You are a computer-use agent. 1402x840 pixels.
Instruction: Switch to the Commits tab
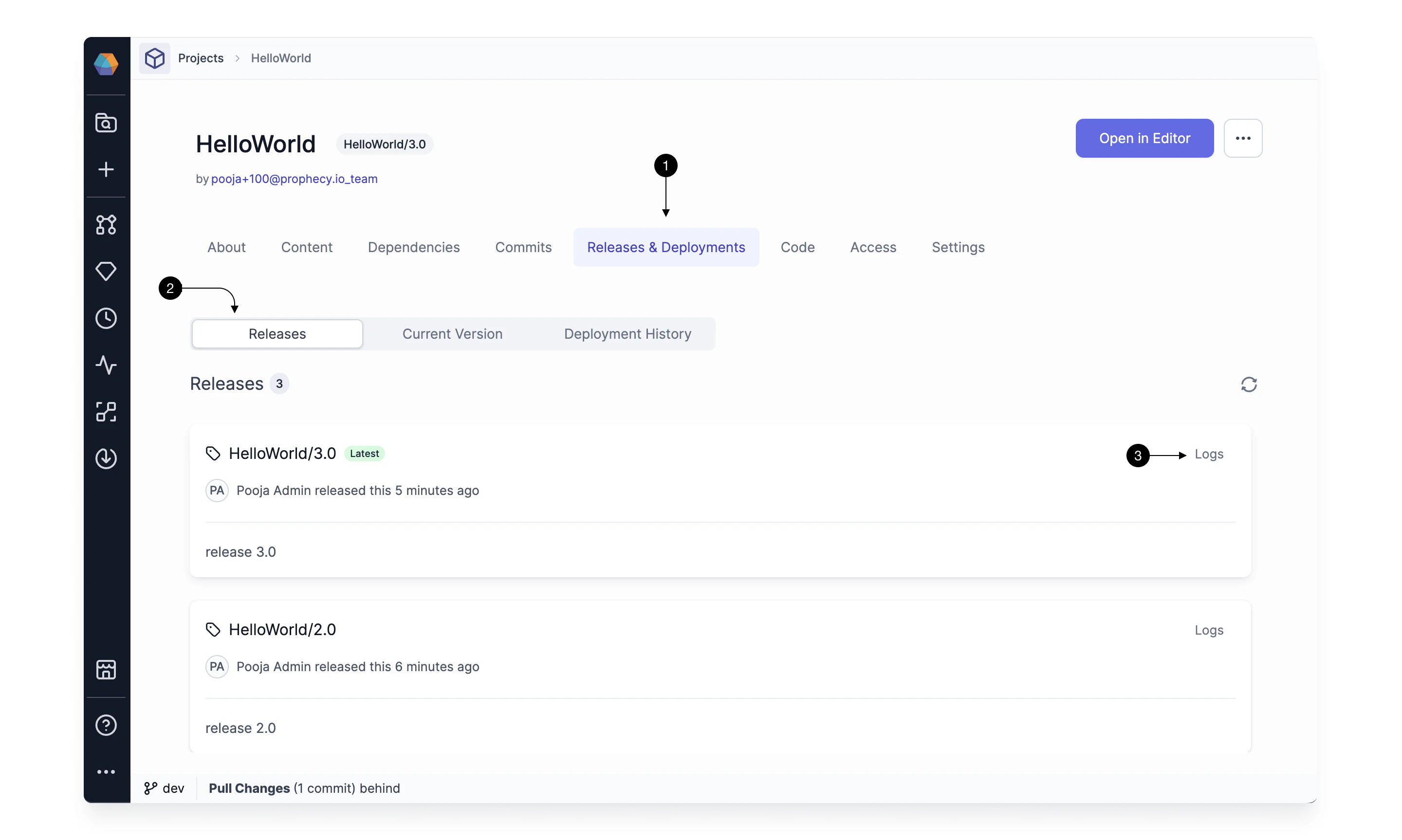pos(523,247)
